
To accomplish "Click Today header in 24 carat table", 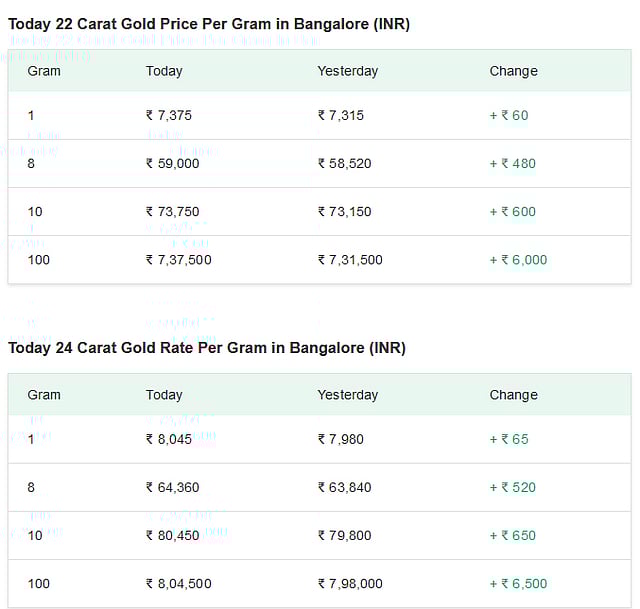I will (x=164, y=395).
